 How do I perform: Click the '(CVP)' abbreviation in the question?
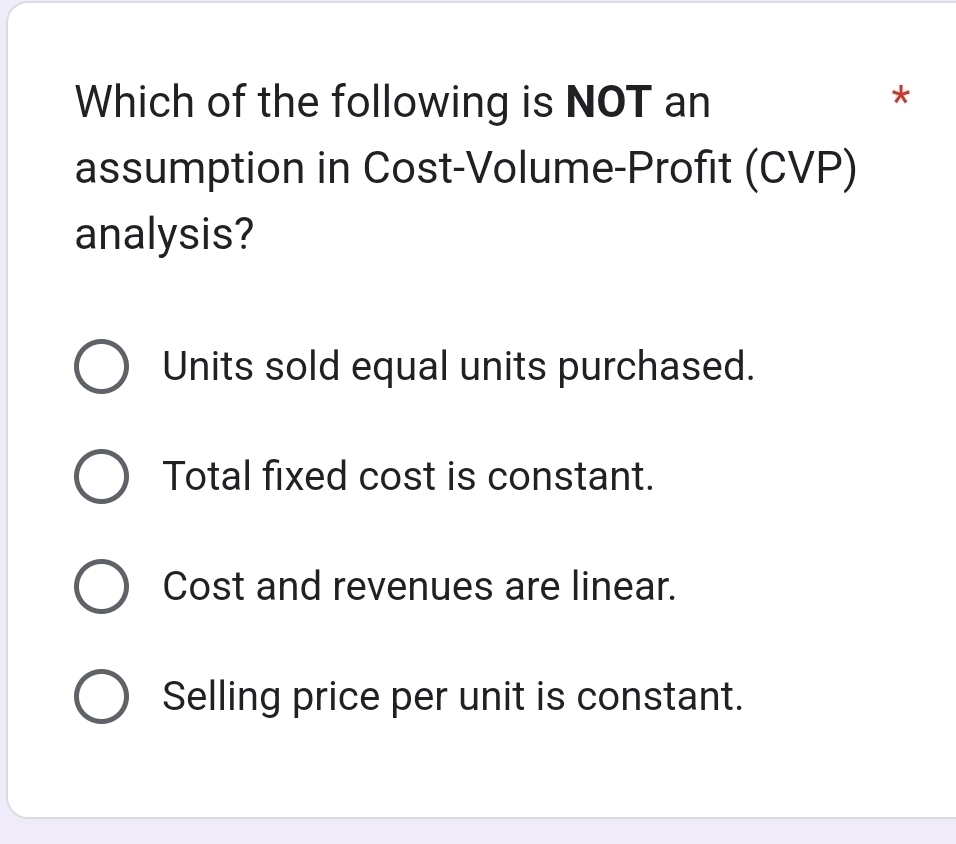coord(804,169)
